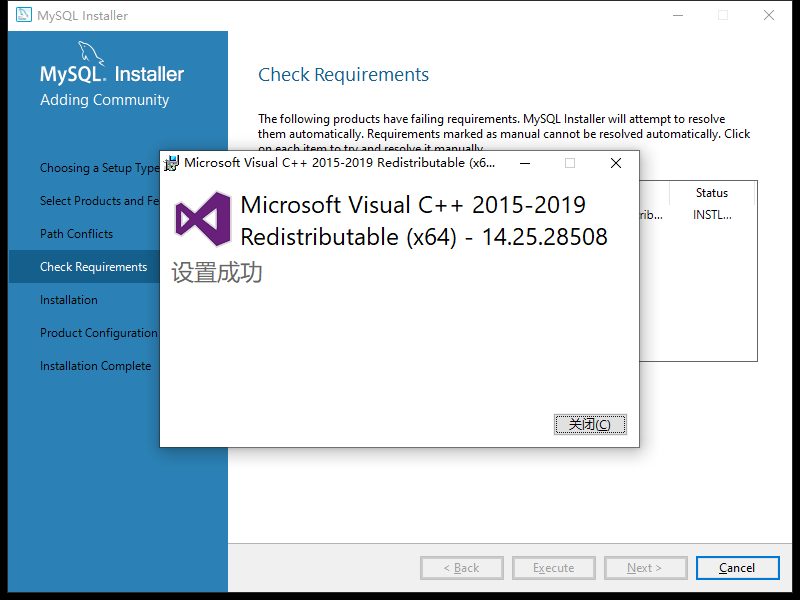Click the Status column header
800x600 pixels.
tap(712, 192)
